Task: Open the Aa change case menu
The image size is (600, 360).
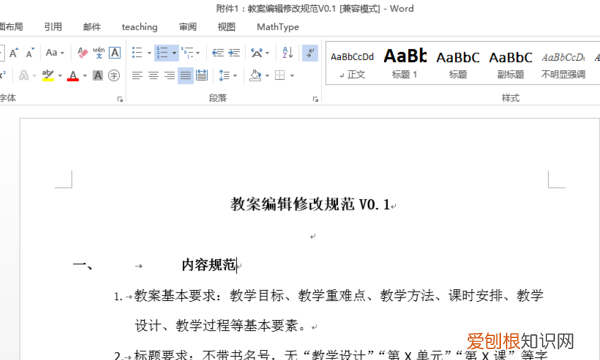Action: 55,53
